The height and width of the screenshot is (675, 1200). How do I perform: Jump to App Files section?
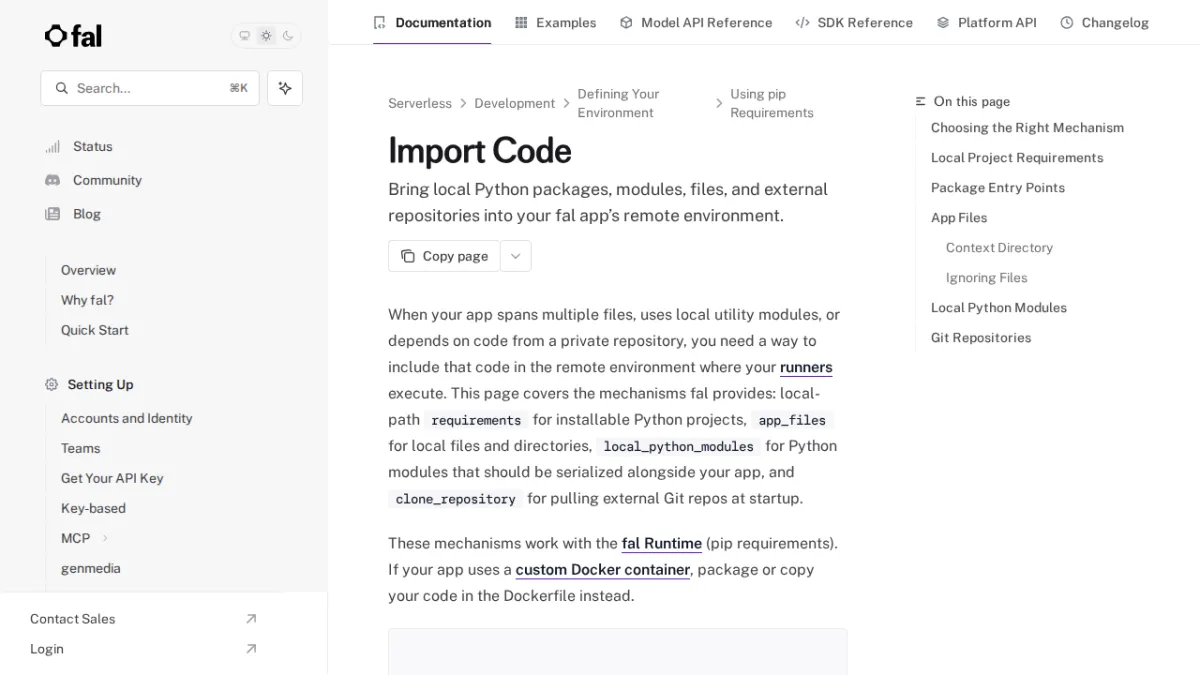click(959, 218)
